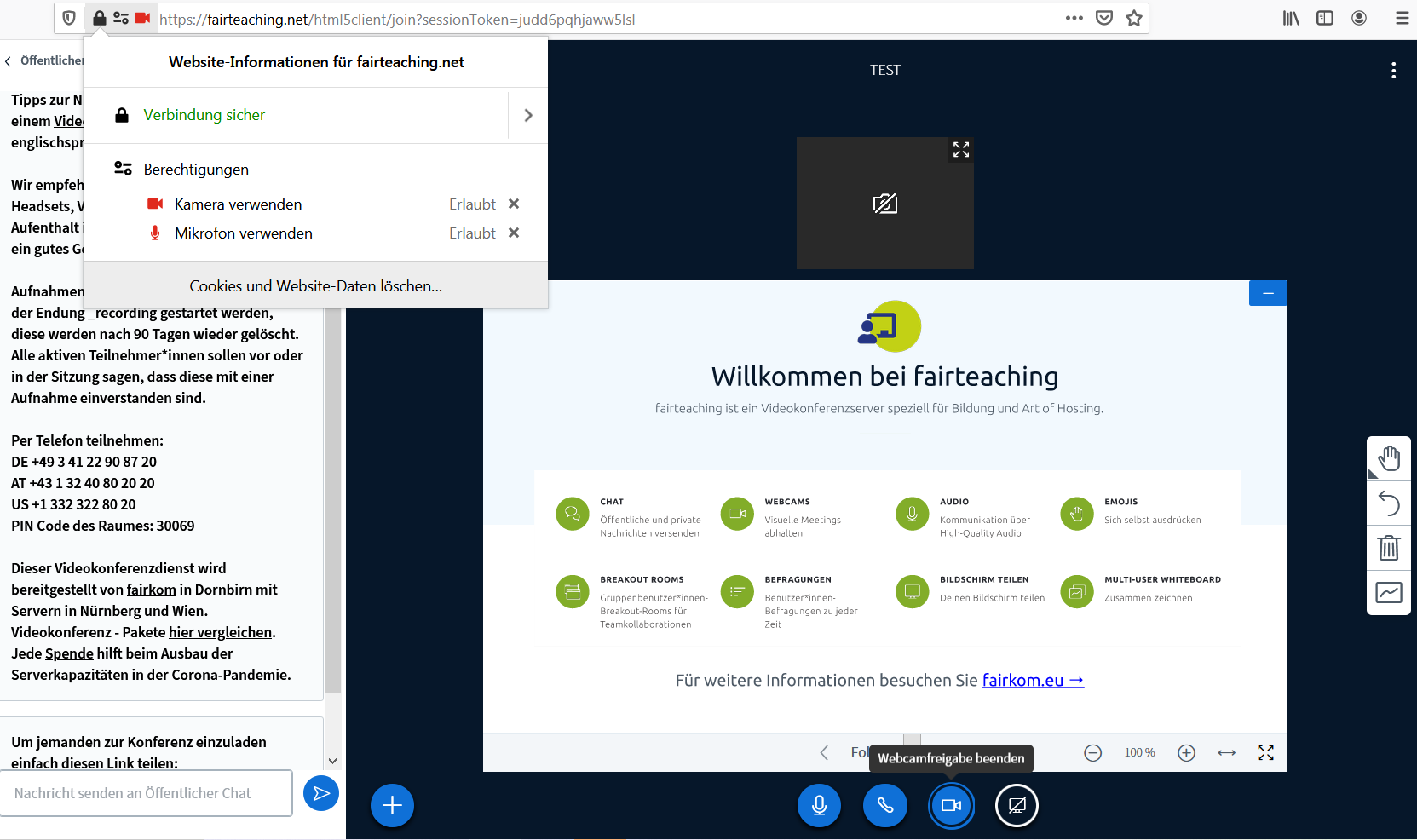Toggle the Firefox sidebar icon

(x=1325, y=18)
